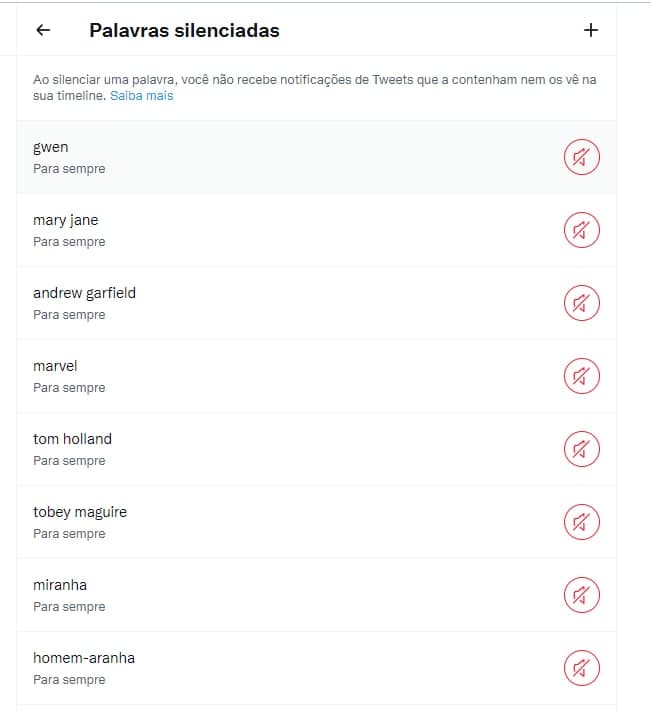This screenshot has width=651, height=711.
Task: Click the mute icon beside marvel
Action: click(x=582, y=376)
